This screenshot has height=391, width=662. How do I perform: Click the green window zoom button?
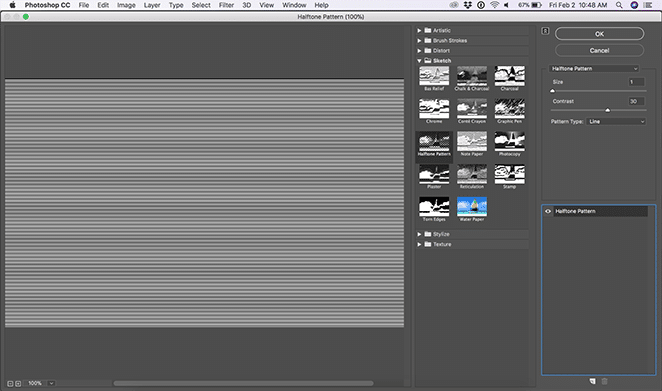point(26,16)
